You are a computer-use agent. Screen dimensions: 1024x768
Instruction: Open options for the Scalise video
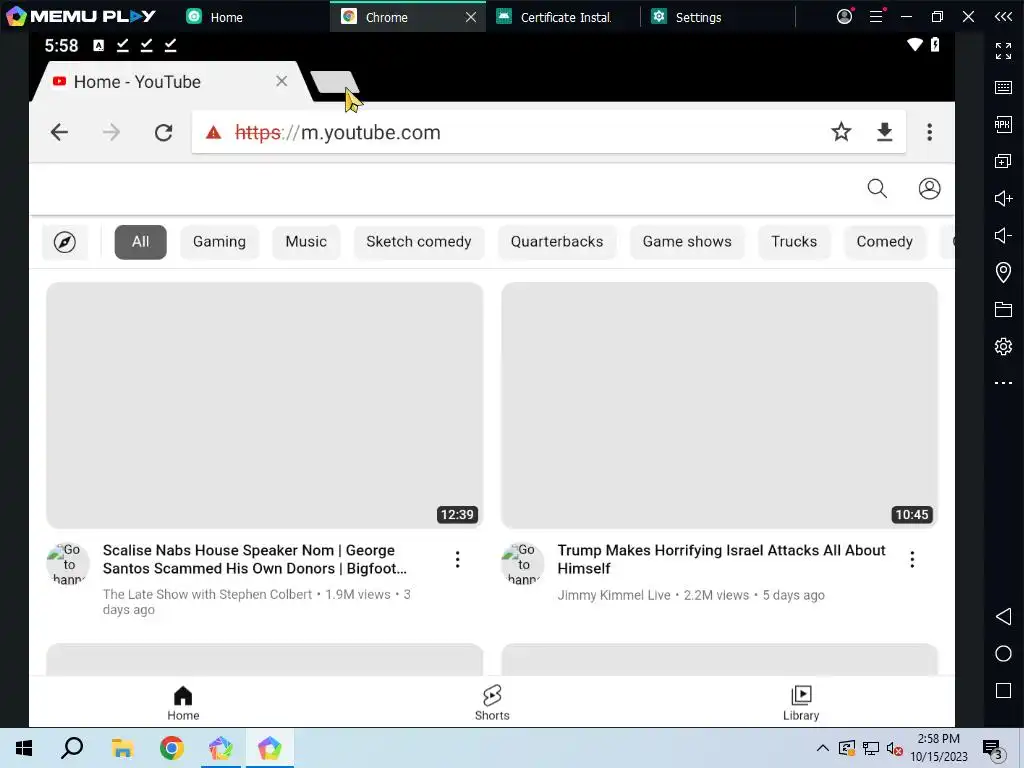point(457,559)
